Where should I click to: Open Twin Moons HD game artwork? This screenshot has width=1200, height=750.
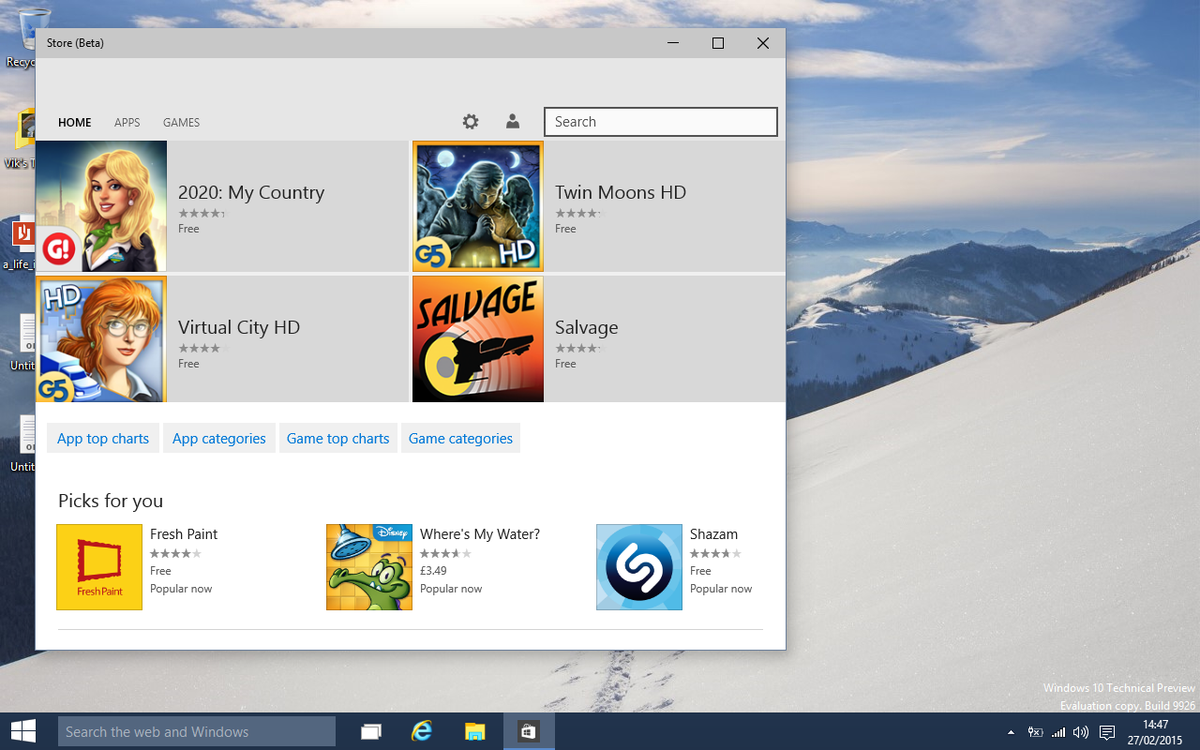[x=478, y=206]
